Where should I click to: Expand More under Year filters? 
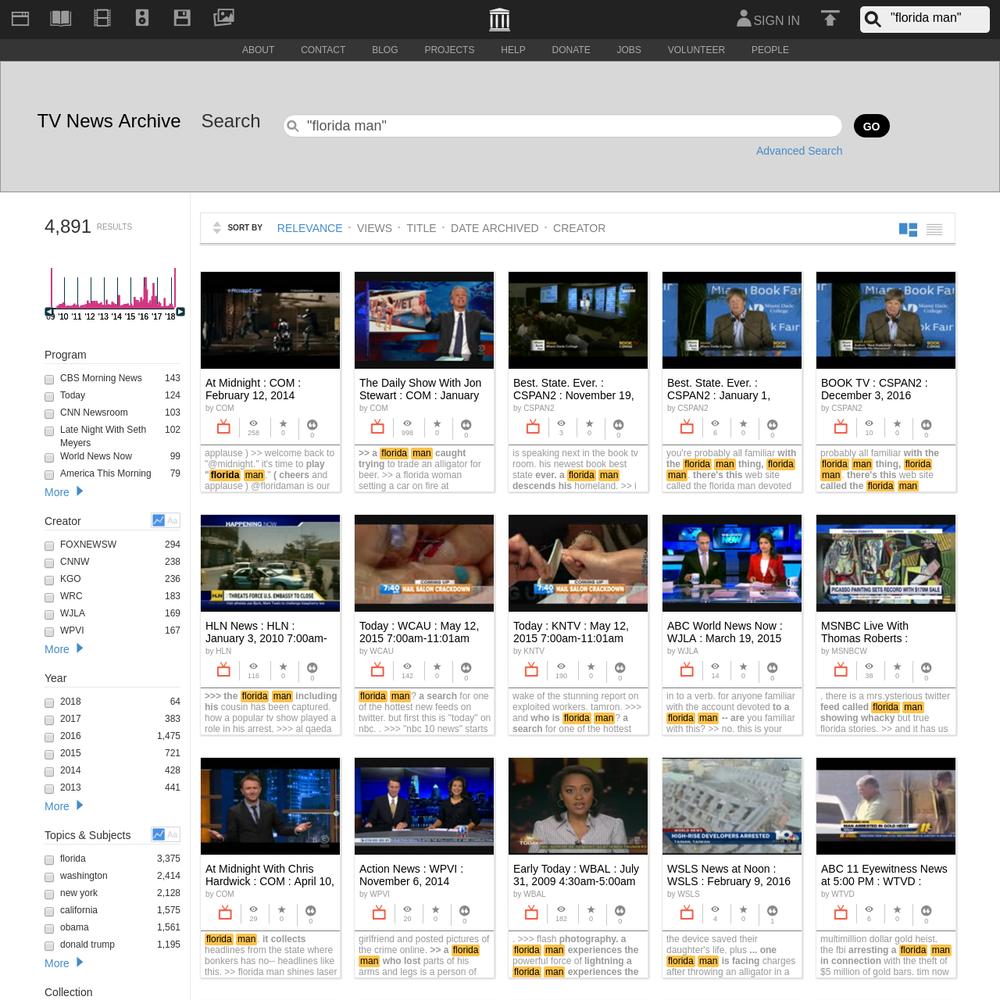coord(63,805)
